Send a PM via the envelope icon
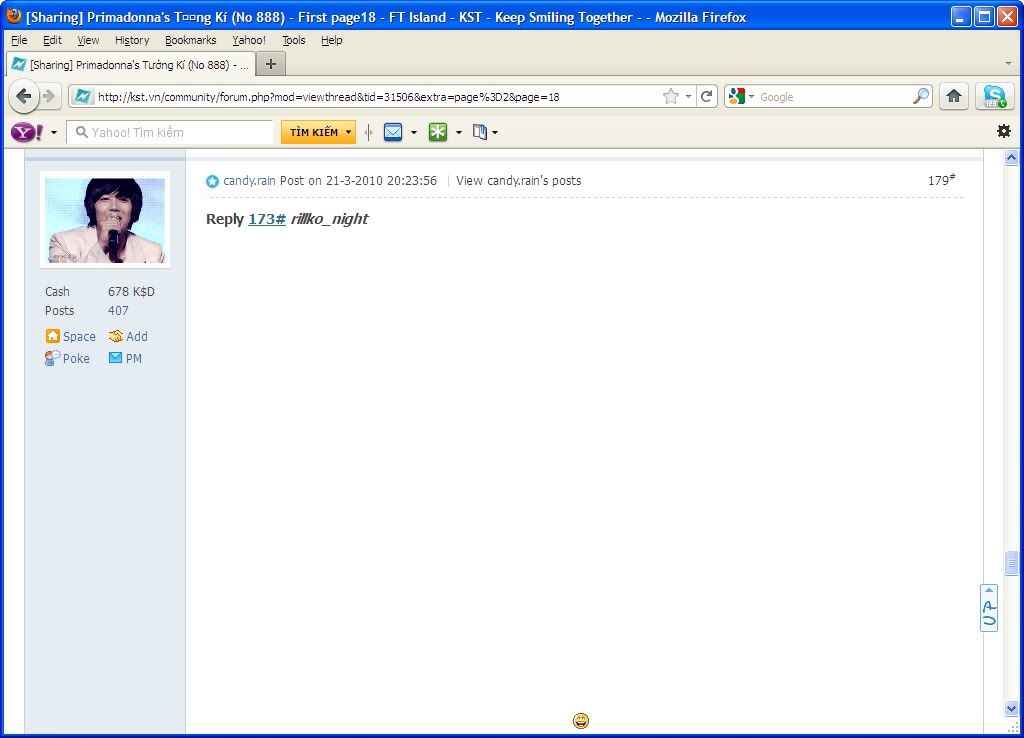Viewport: 1024px width, 738px height. point(116,357)
